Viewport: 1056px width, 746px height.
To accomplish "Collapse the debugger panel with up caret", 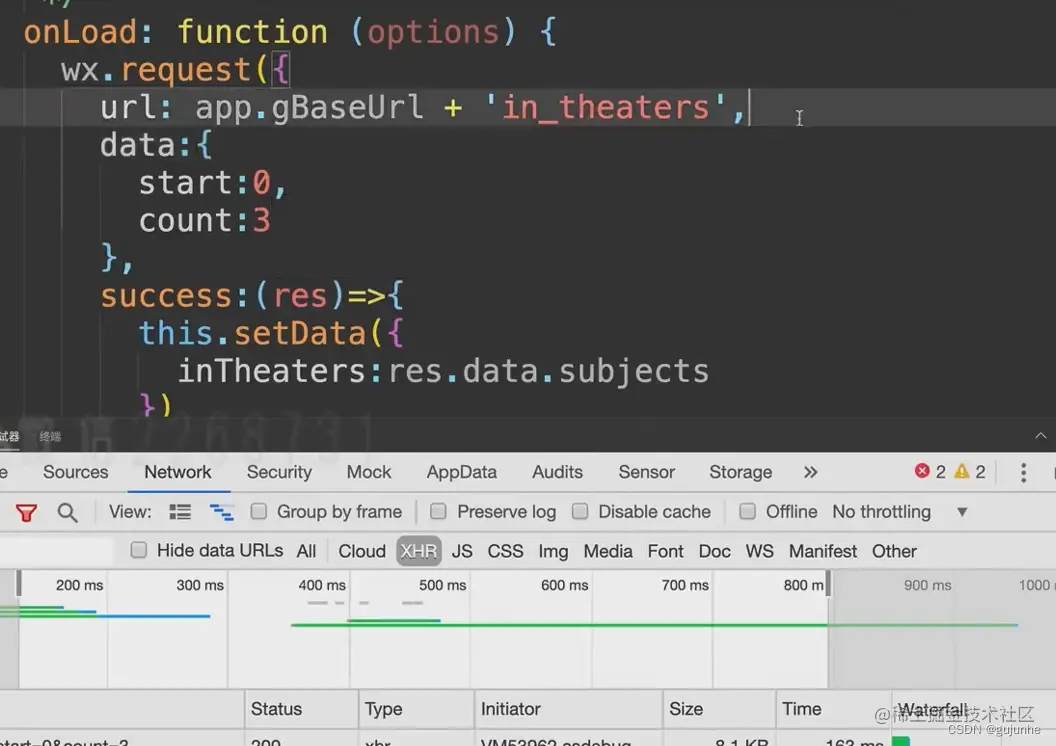I will (1041, 436).
